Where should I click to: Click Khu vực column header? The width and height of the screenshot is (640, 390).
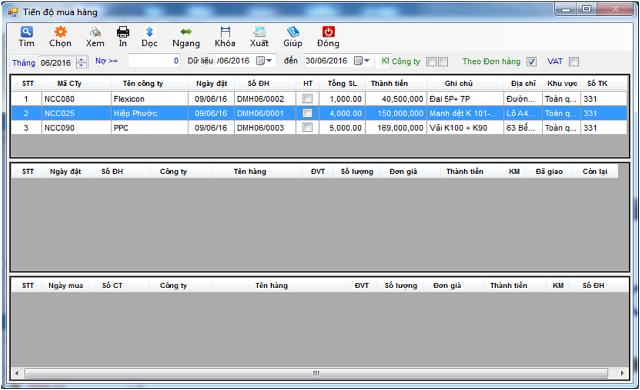point(562,84)
